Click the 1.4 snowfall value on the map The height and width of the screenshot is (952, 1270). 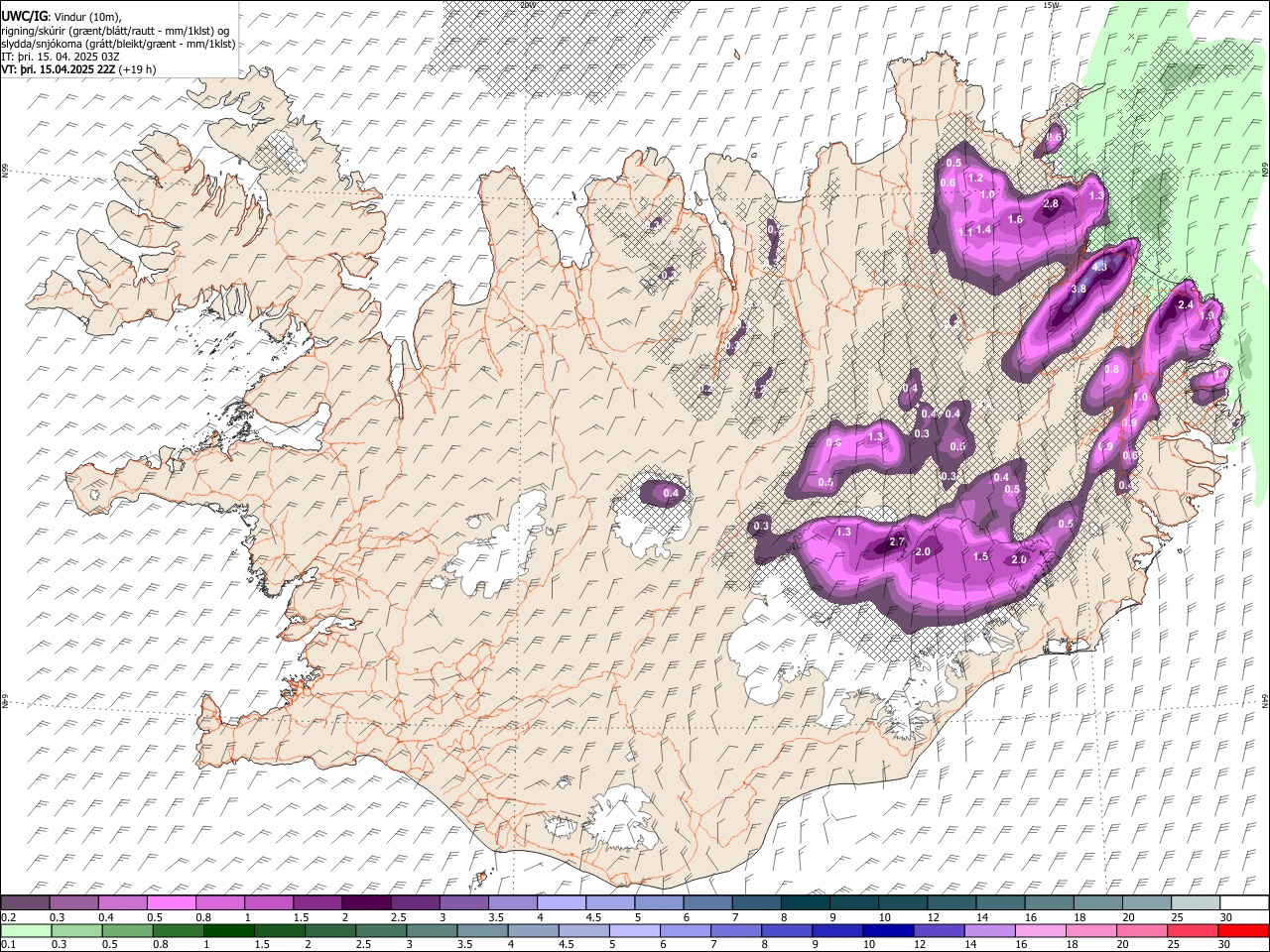coord(984,229)
